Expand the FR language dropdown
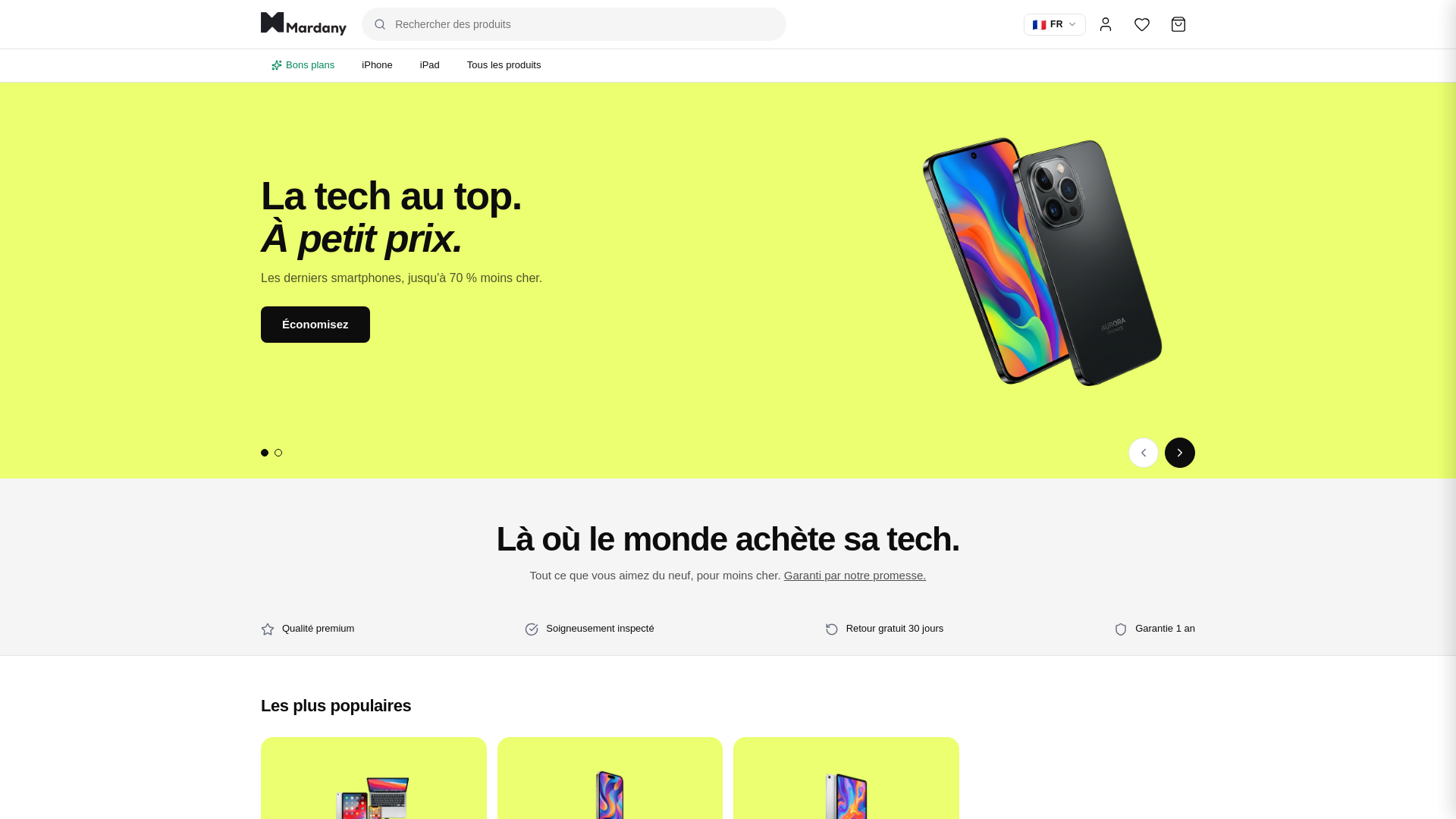This screenshot has height=819, width=1456. 1055,24
